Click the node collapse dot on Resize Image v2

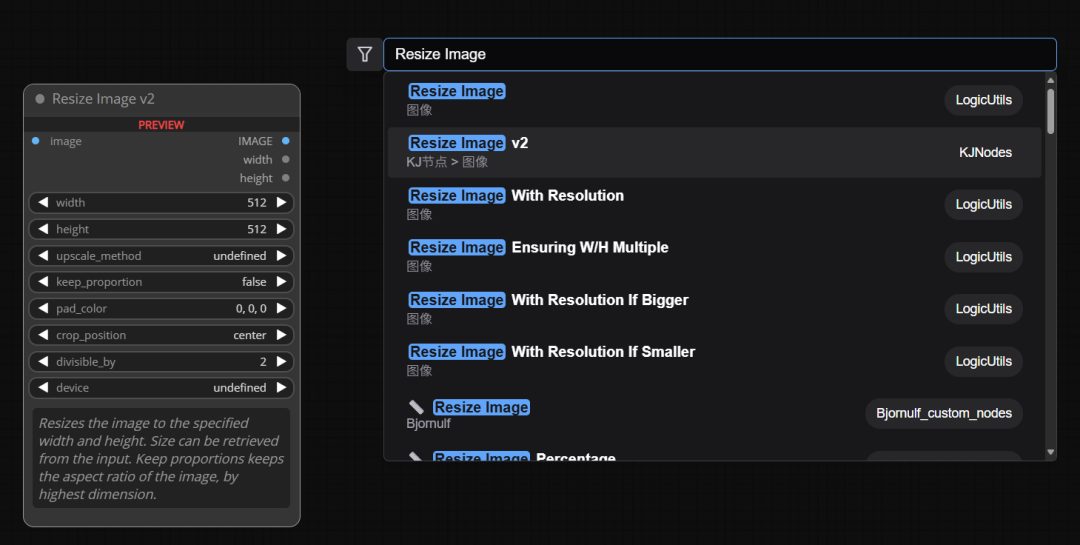coord(40,99)
